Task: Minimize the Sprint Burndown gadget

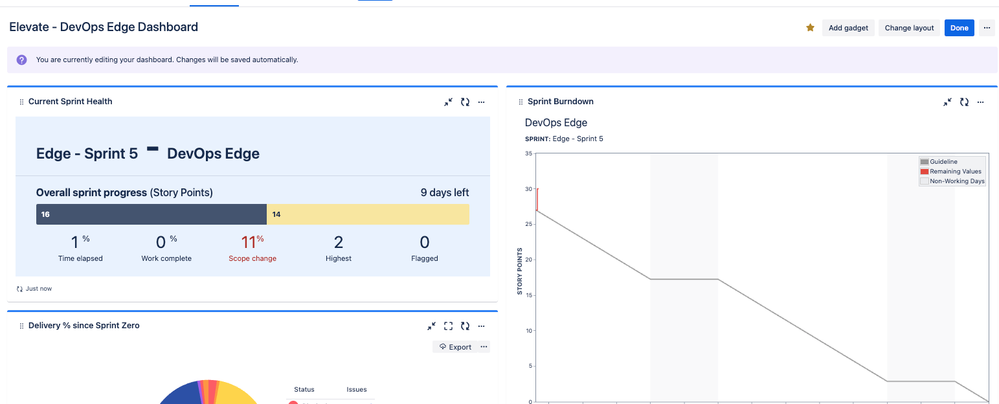Action: pyautogui.click(x=948, y=102)
